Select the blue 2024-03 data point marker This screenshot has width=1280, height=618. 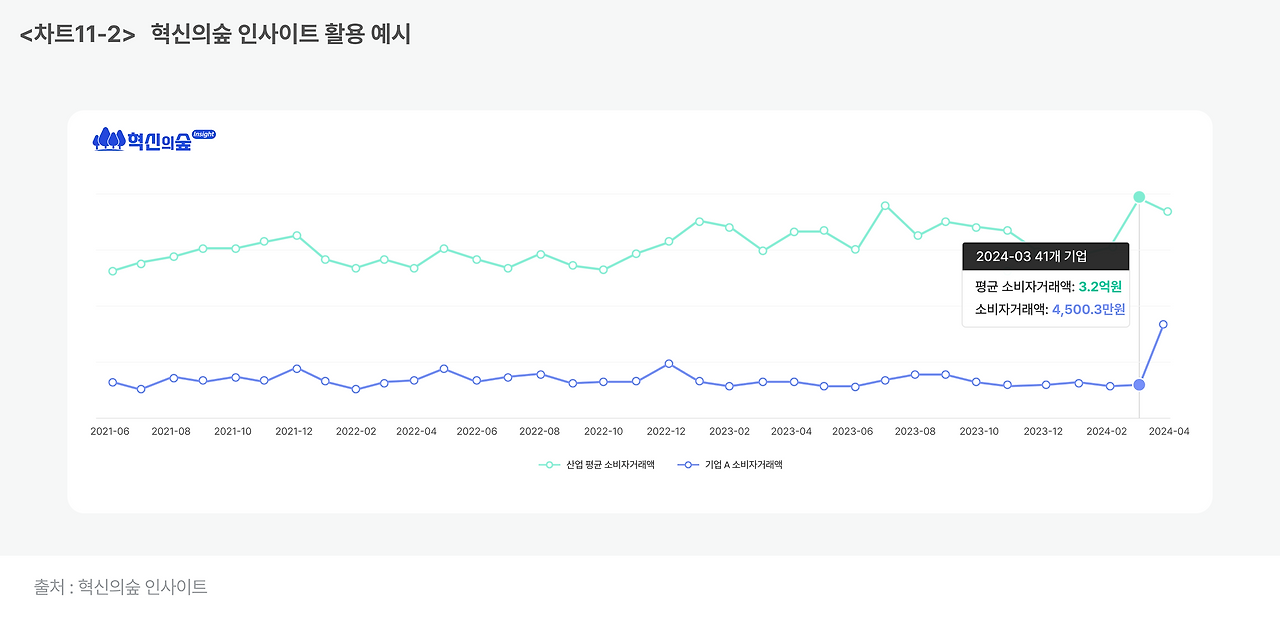[1137, 385]
